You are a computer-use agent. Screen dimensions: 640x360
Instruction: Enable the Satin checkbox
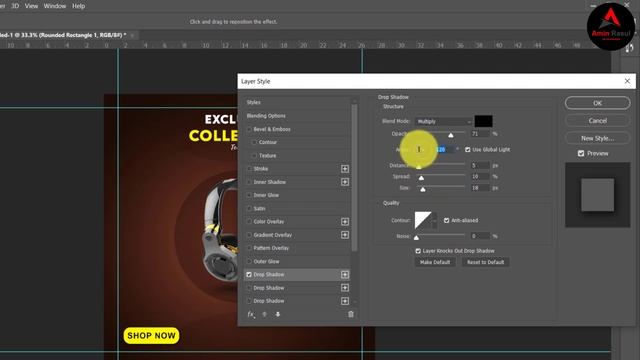tap(249, 209)
